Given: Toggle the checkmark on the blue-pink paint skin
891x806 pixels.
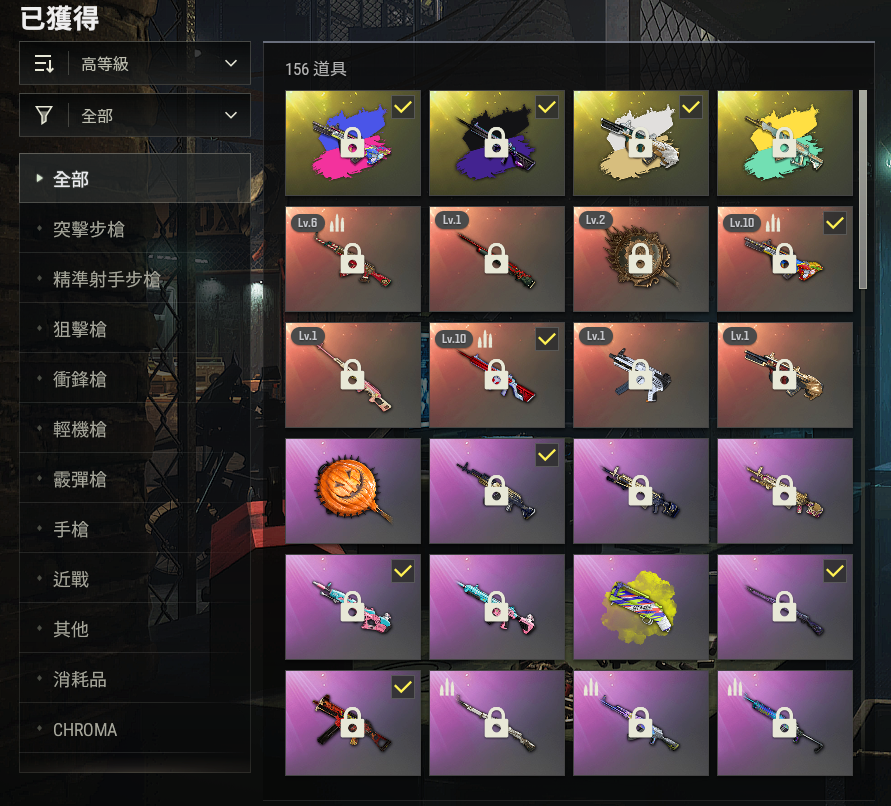Looking at the screenshot, I should [403, 107].
